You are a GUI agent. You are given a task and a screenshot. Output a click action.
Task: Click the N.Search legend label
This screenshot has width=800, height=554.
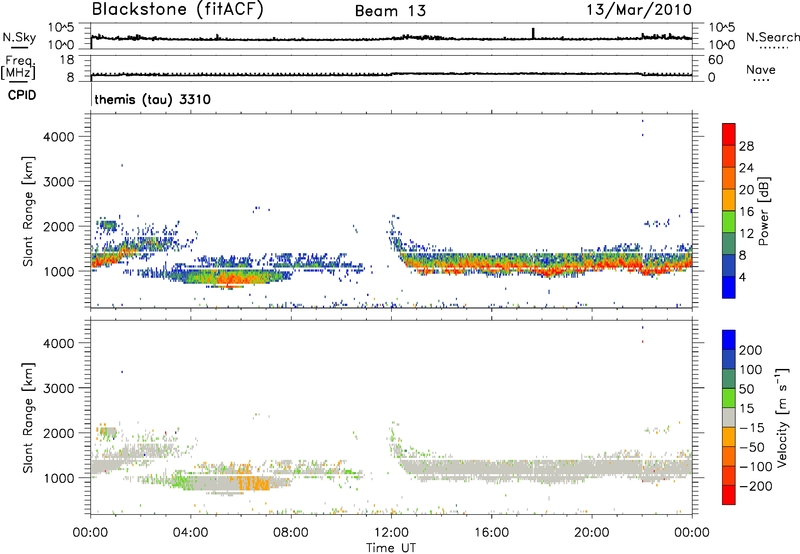(772, 37)
